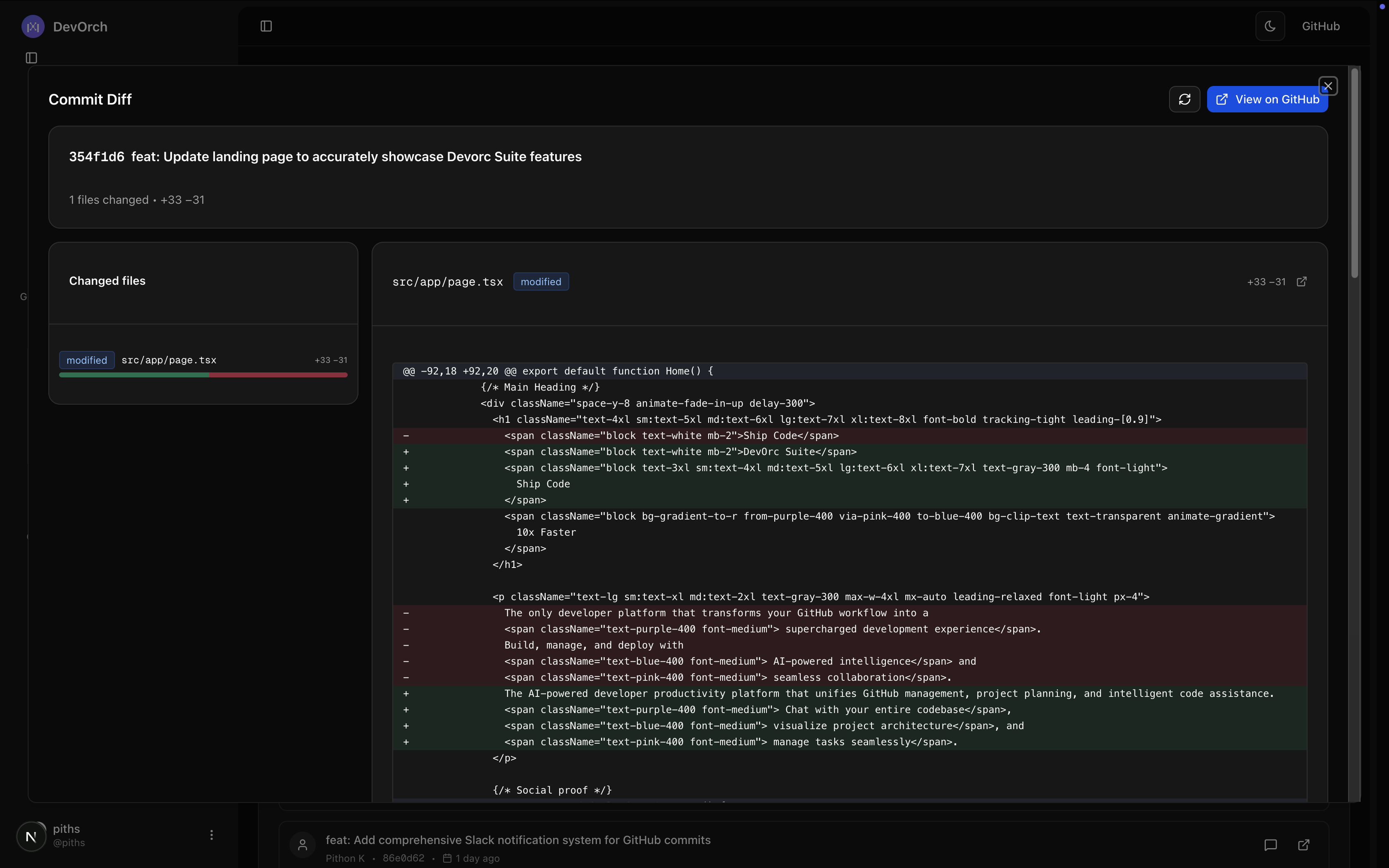Click the piths user avatar
The height and width of the screenshot is (868, 1389).
point(31,836)
